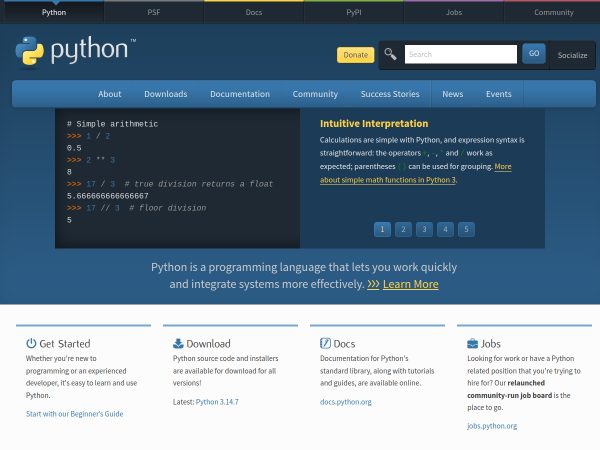
Task: Follow the simple math functions link
Action: (x=388, y=180)
